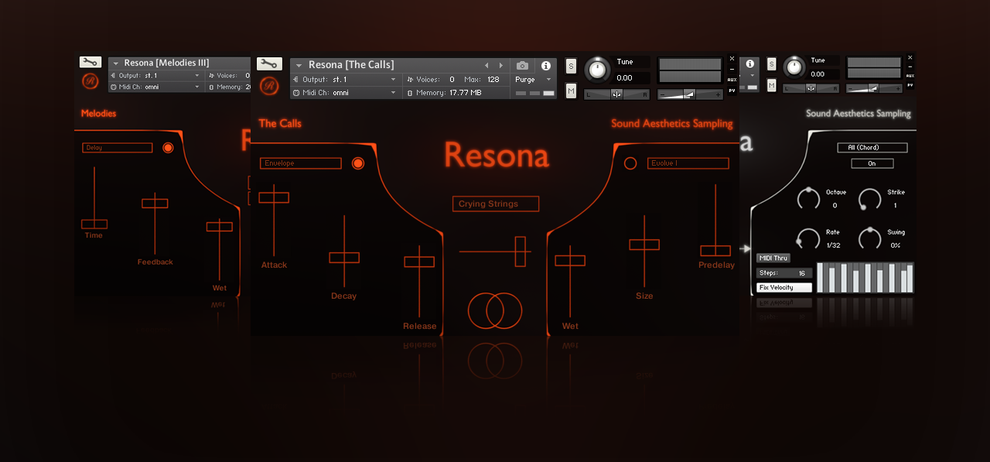Take a snapshot with the camera icon

[522, 66]
